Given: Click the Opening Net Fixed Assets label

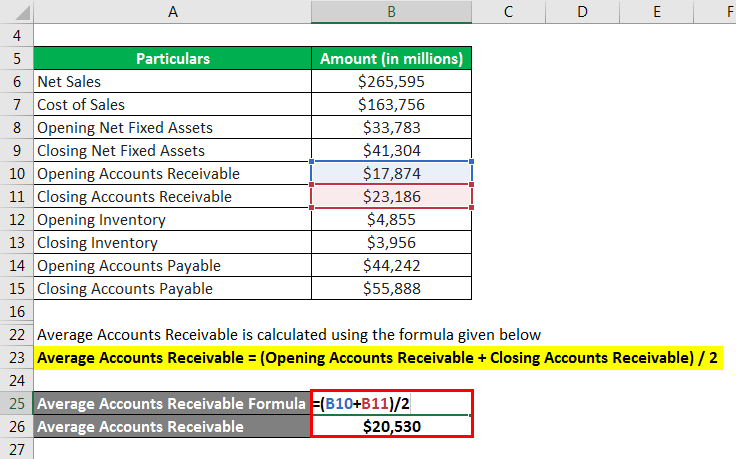Looking at the screenshot, I should (125, 128).
